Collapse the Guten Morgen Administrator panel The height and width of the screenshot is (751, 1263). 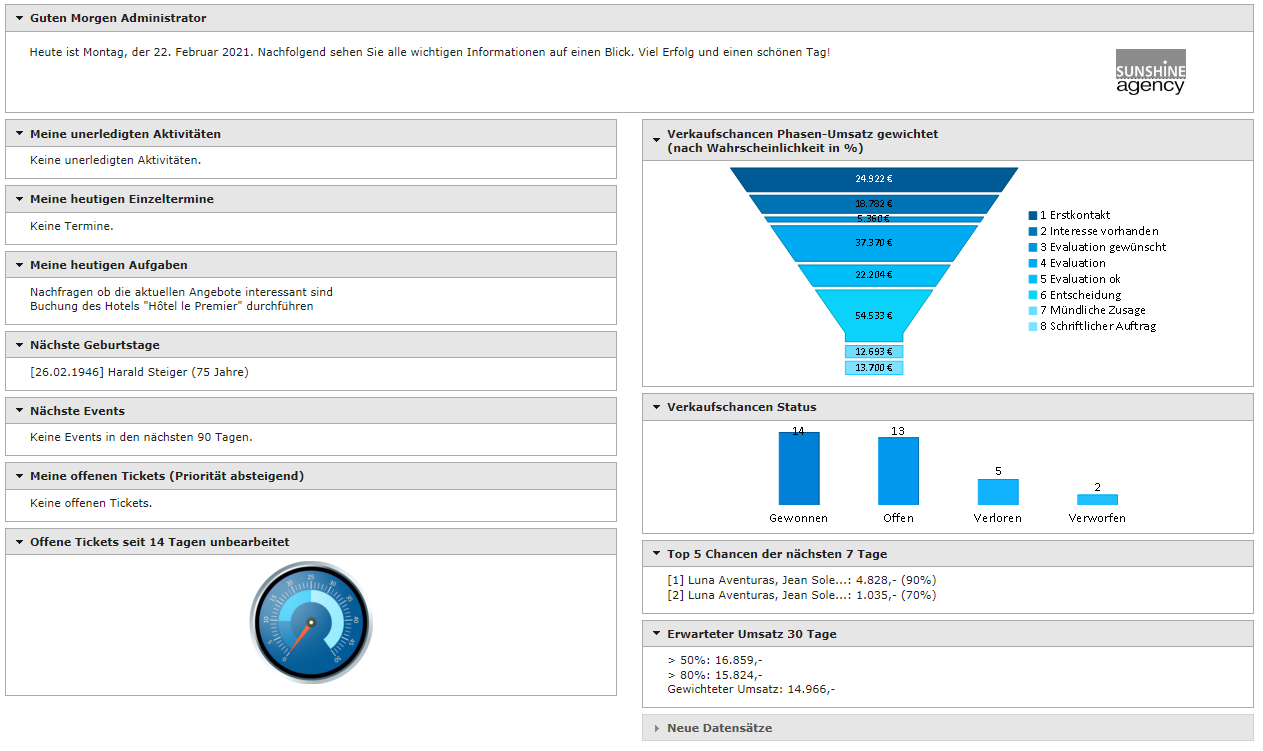coord(19,18)
